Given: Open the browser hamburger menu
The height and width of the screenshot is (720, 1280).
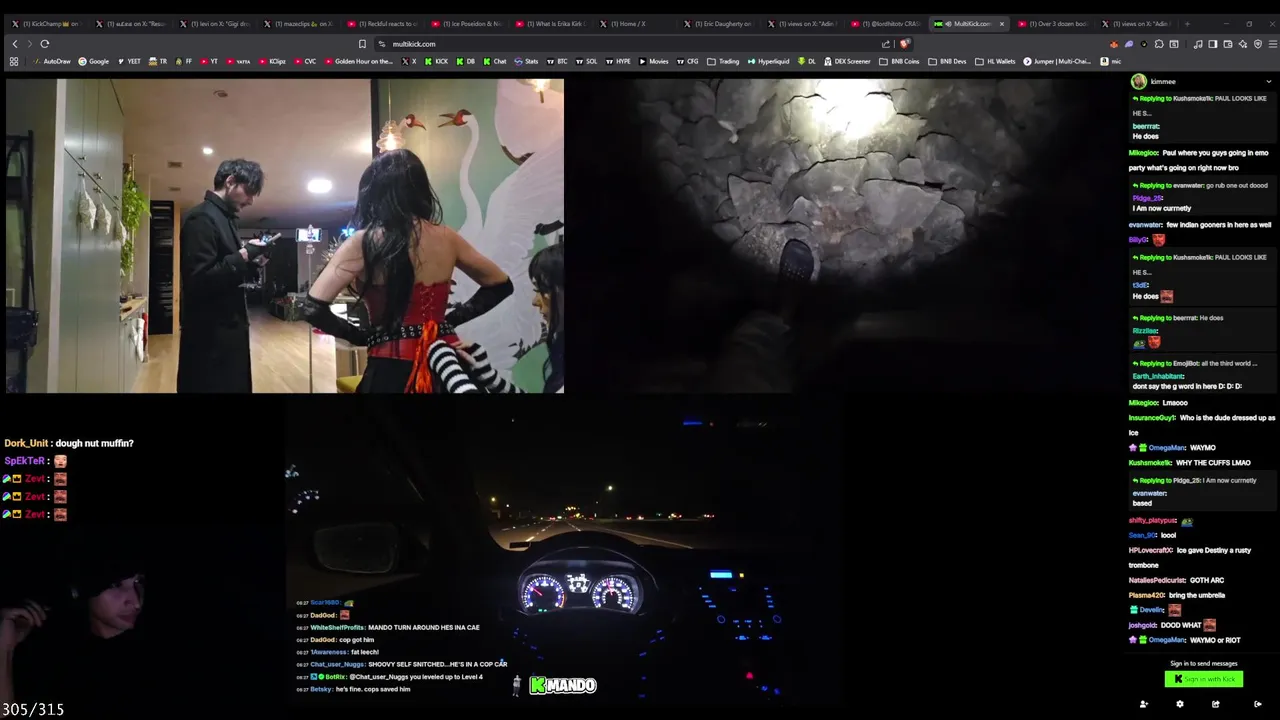Looking at the screenshot, I should 1272,44.
